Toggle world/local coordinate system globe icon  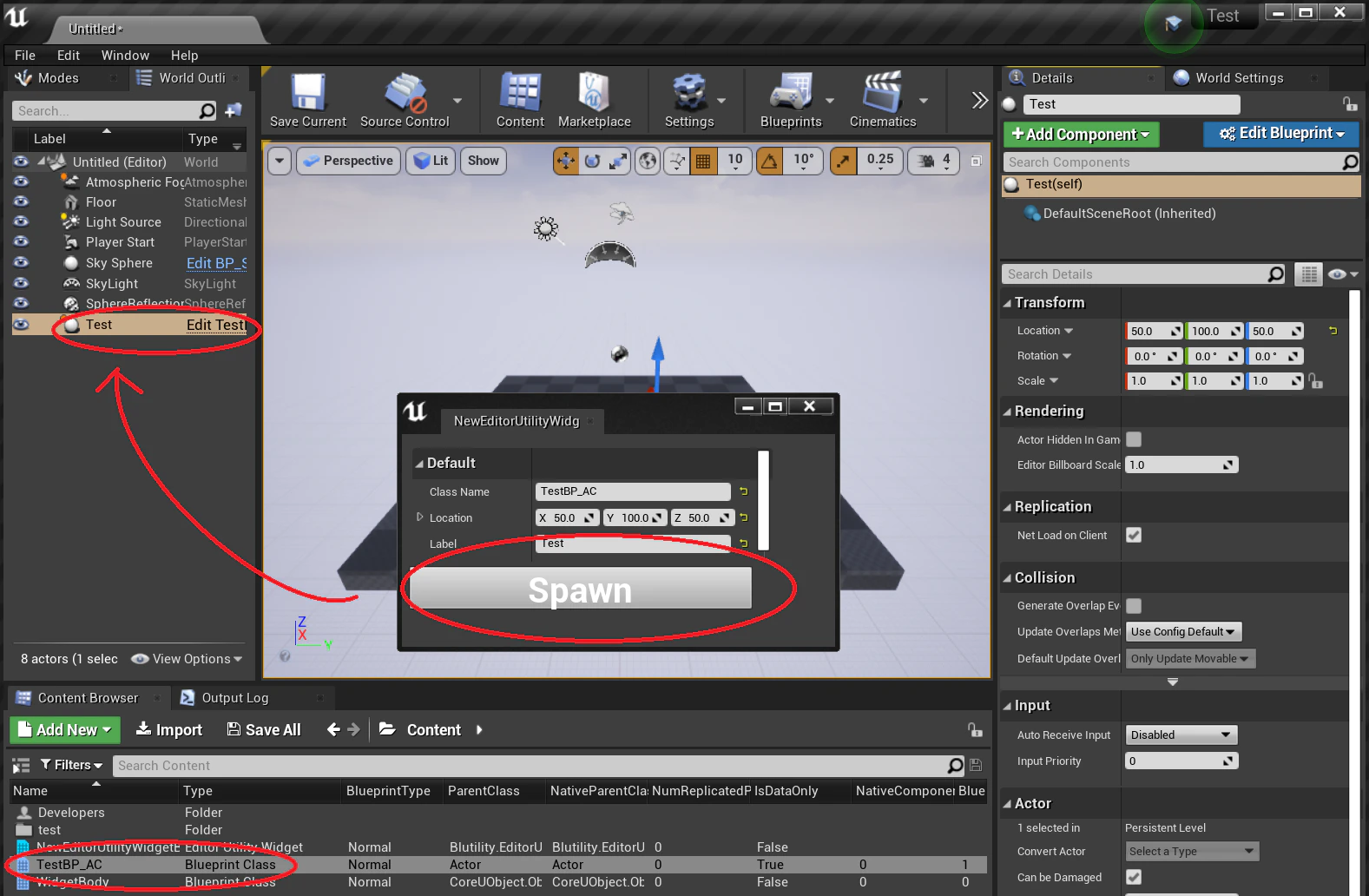pyautogui.click(x=648, y=161)
